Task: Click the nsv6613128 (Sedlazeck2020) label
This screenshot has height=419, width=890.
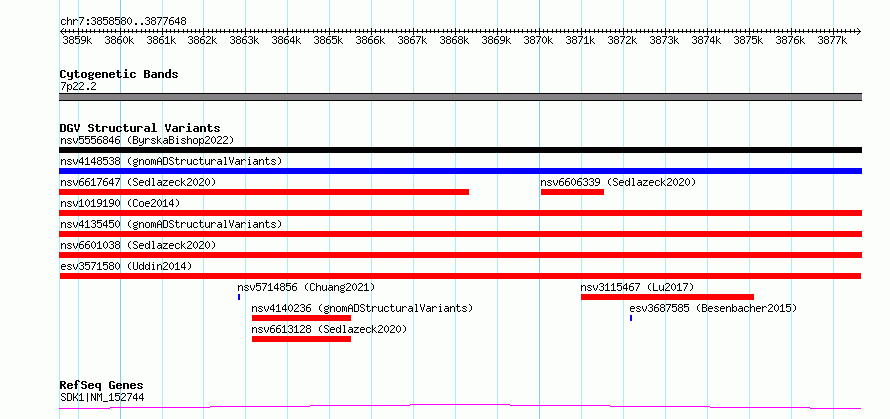Action: pos(329,329)
